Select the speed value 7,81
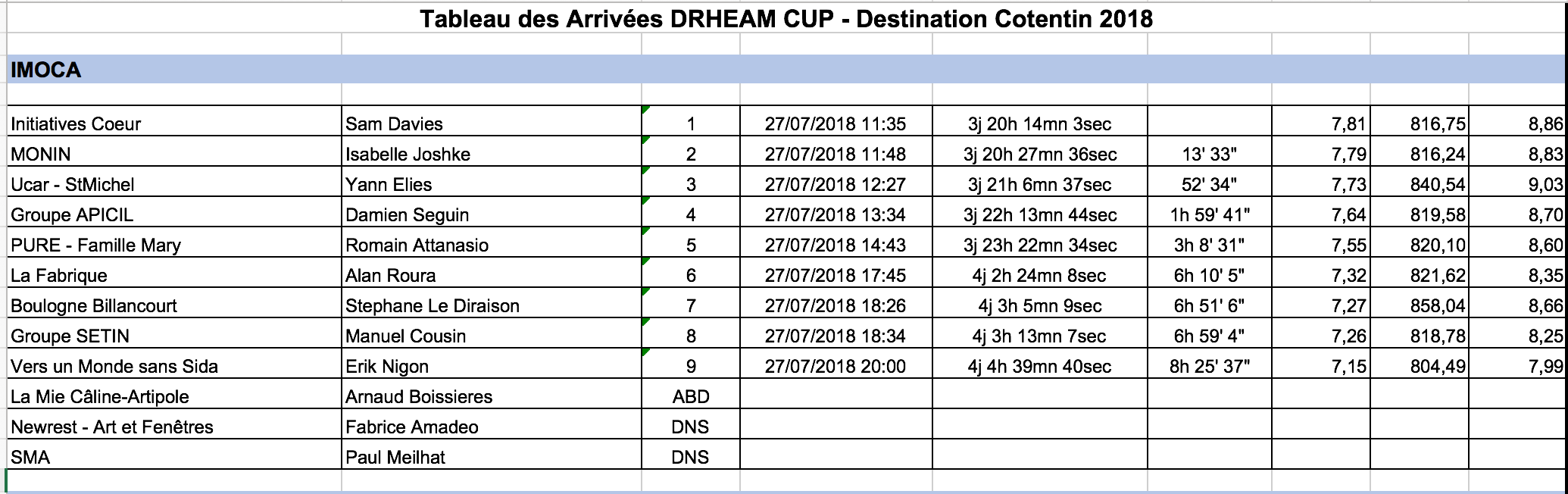The image size is (1568, 494). pyautogui.click(x=1348, y=123)
